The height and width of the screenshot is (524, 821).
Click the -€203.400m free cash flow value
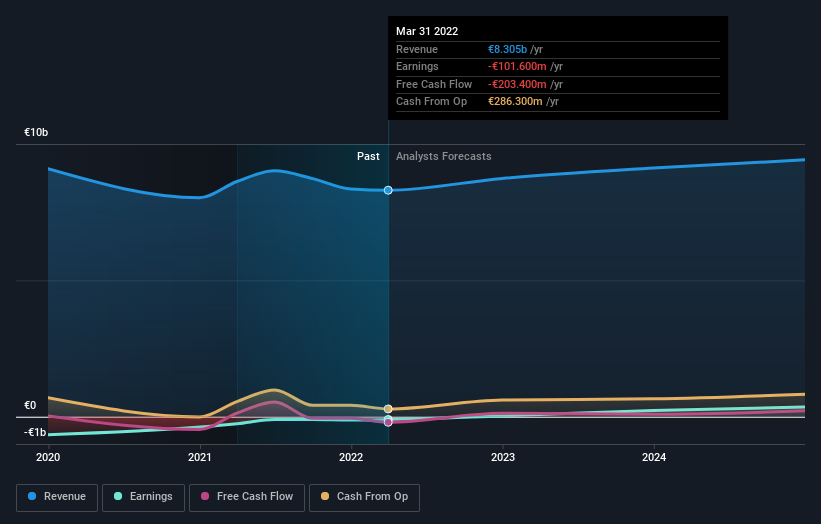[517, 84]
